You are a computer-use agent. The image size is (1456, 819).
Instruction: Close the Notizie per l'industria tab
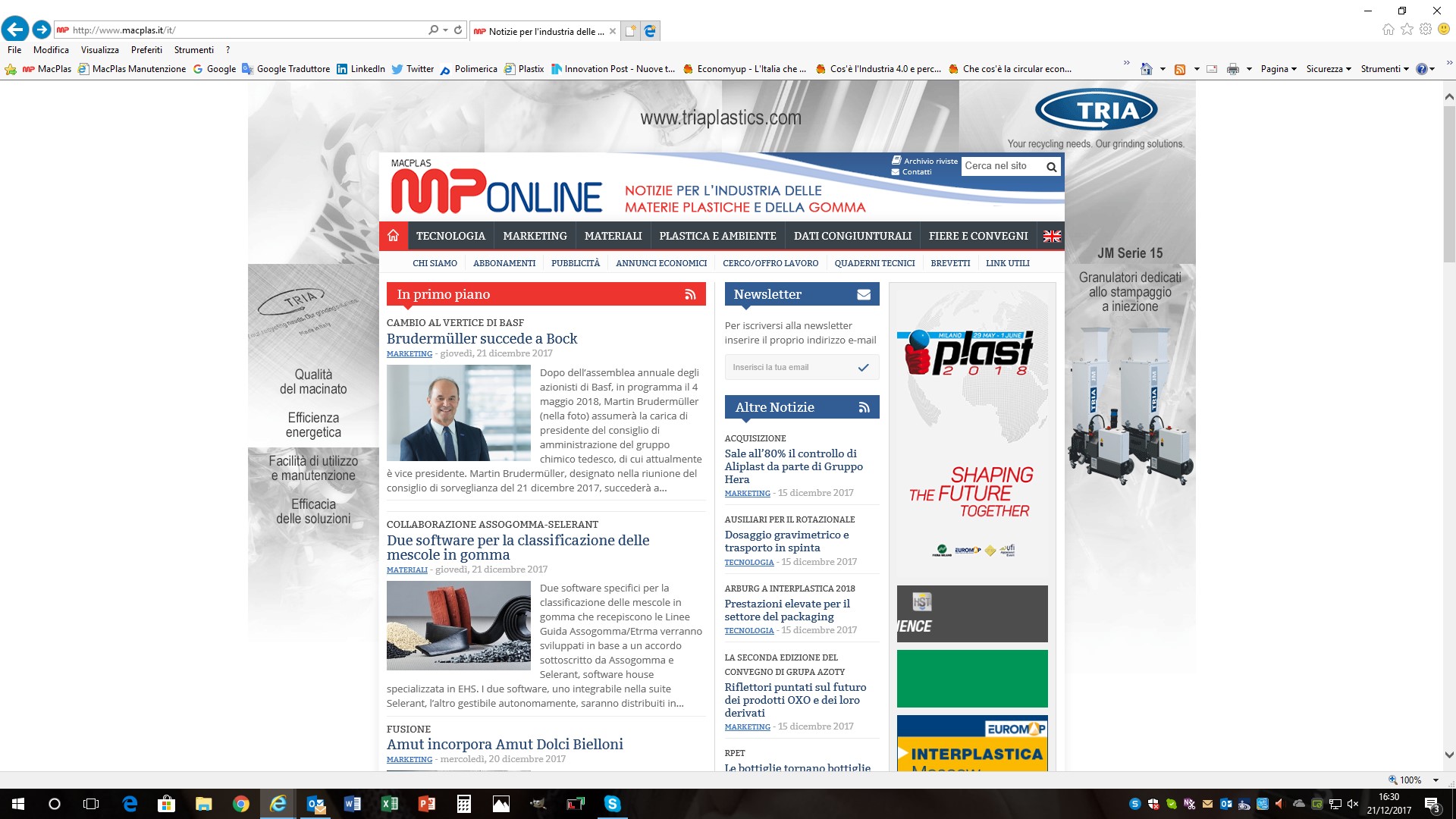[613, 31]
